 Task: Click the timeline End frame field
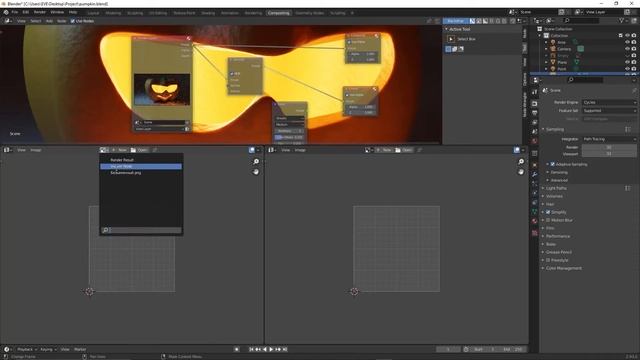[x=513, y=349]
